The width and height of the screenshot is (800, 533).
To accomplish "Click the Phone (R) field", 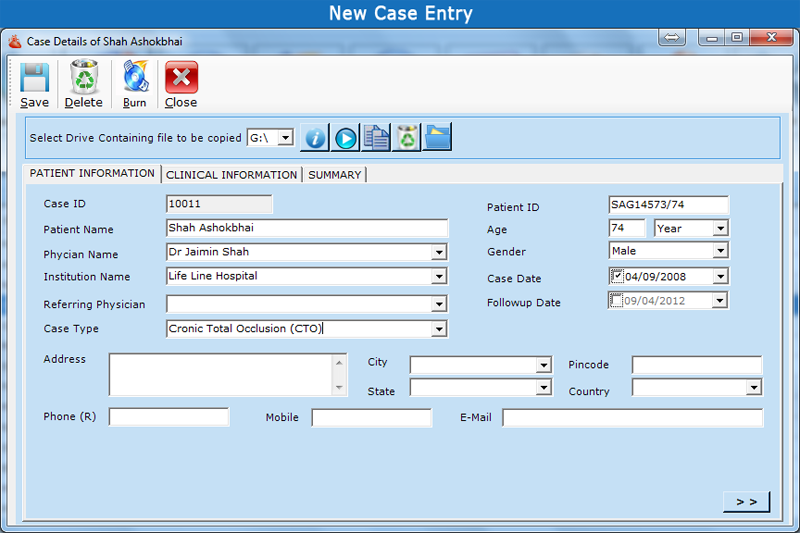I will (169, 417).
